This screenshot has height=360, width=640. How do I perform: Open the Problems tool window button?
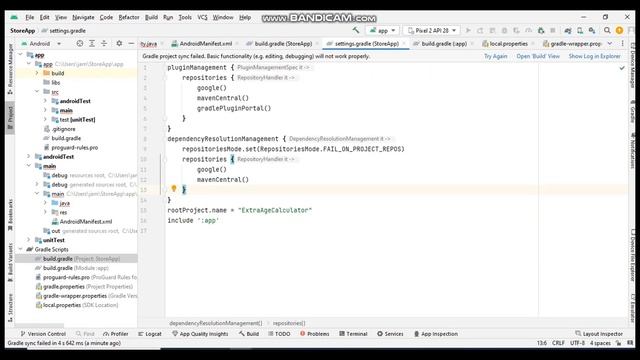(315, 334)
